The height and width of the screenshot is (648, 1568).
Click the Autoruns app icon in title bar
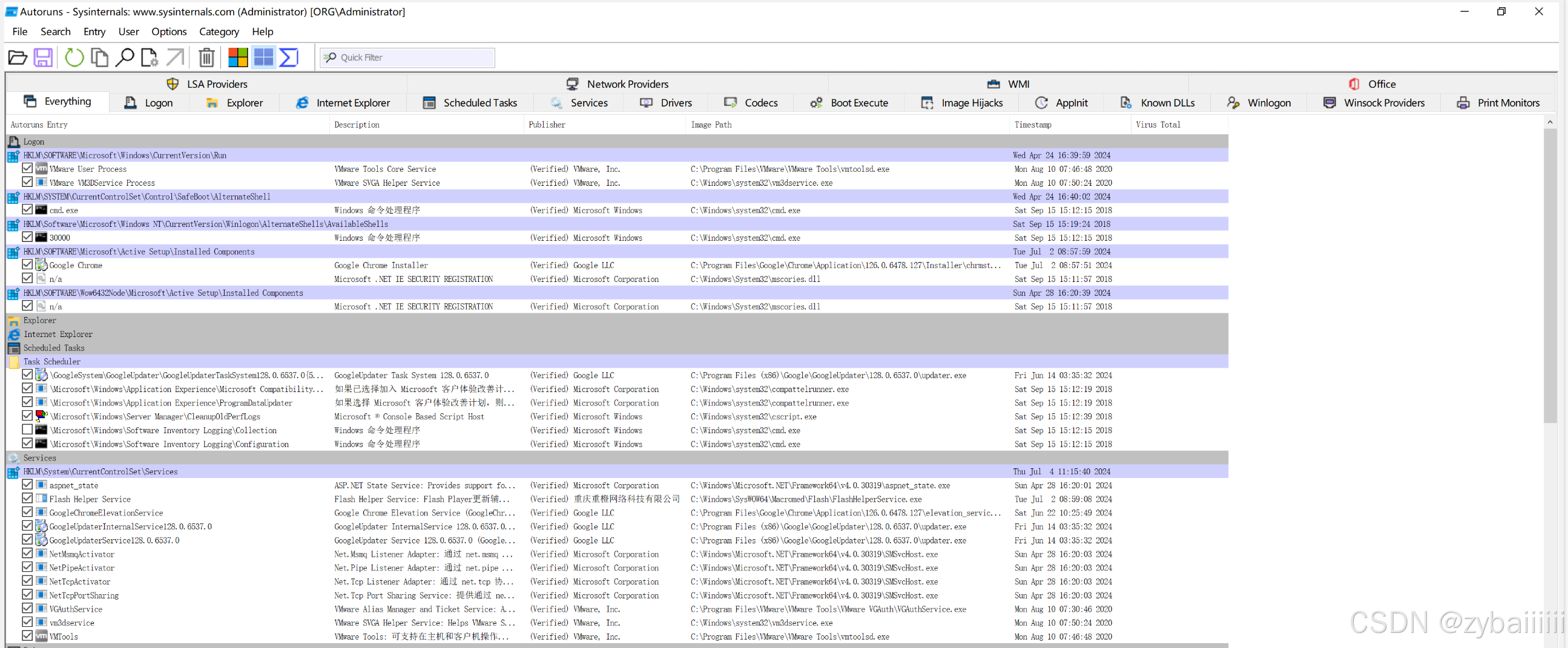click(x=11, y=11)
